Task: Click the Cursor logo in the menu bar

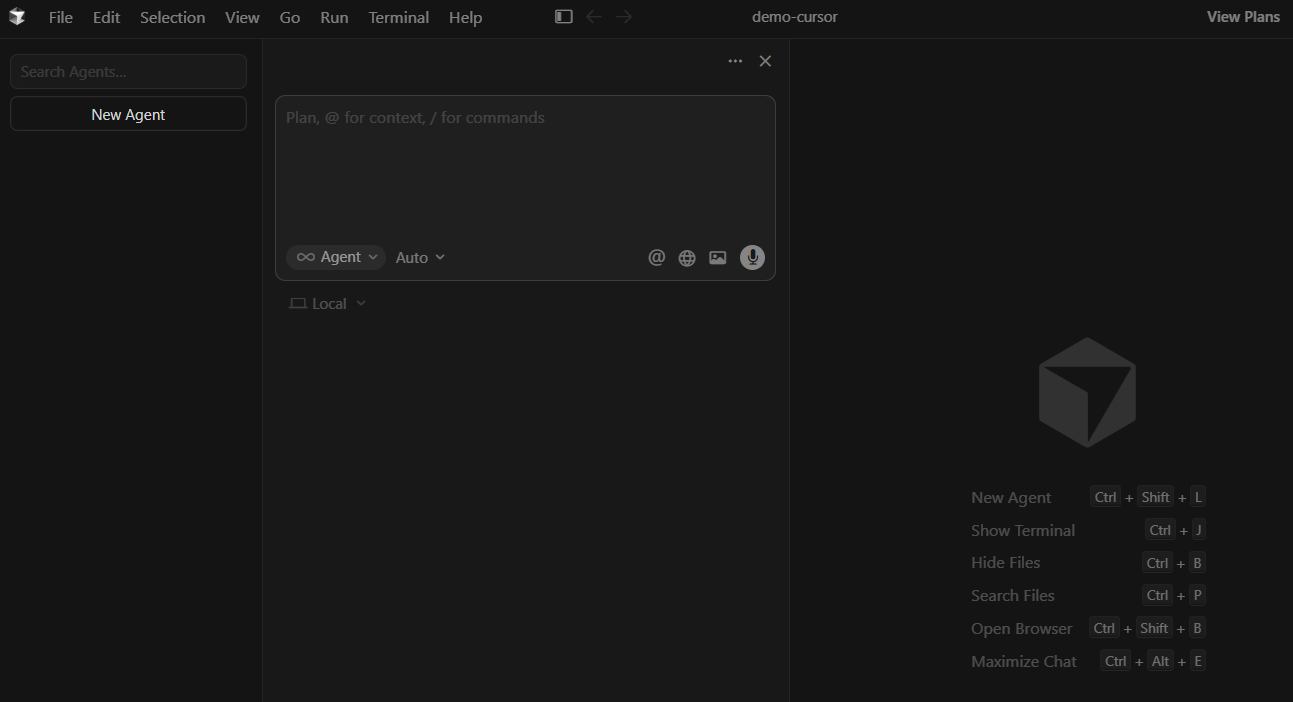Action: click(x=17, y=17)
